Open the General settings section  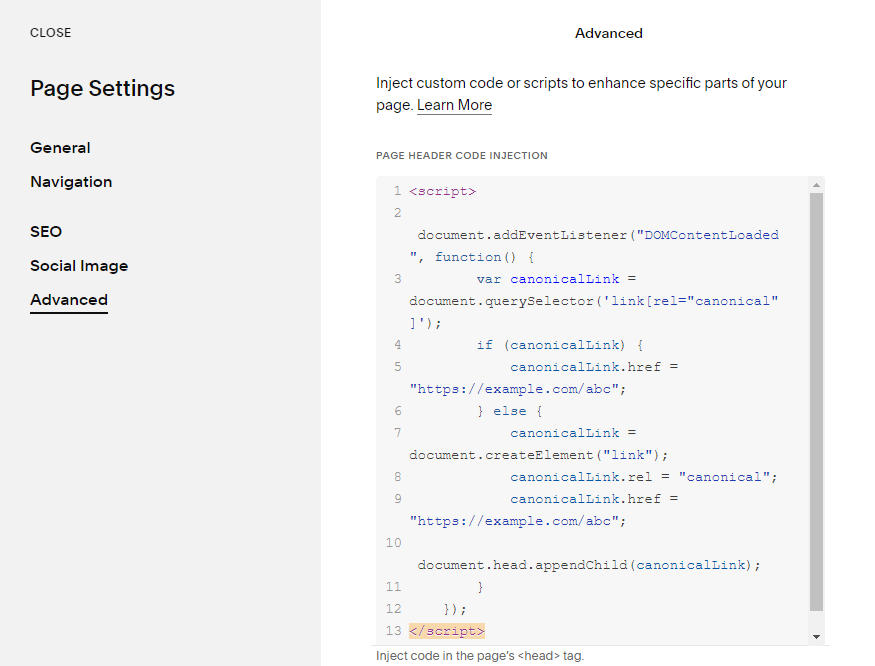[60, 147]
